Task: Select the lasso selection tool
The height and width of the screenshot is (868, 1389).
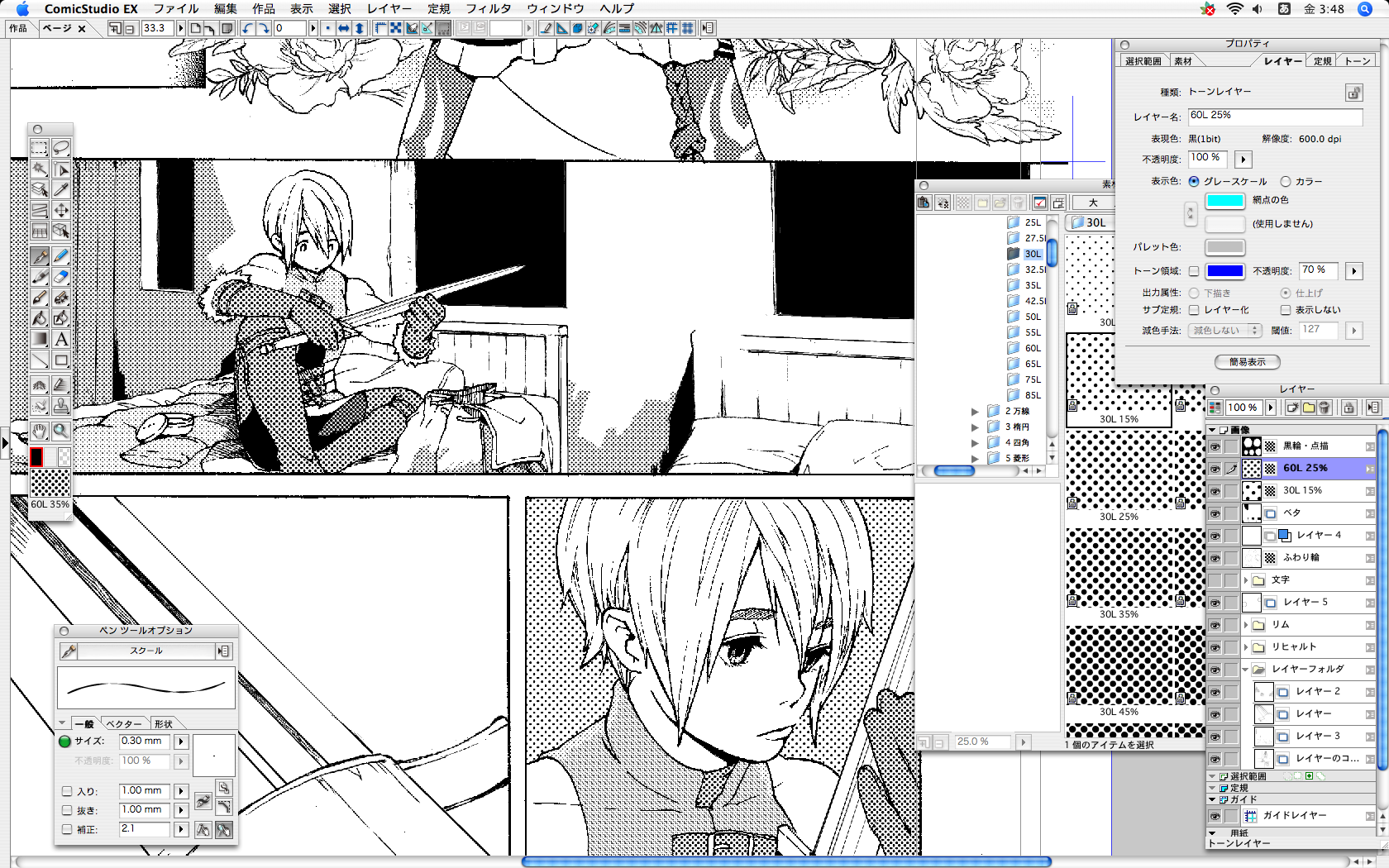Action: 61,148
